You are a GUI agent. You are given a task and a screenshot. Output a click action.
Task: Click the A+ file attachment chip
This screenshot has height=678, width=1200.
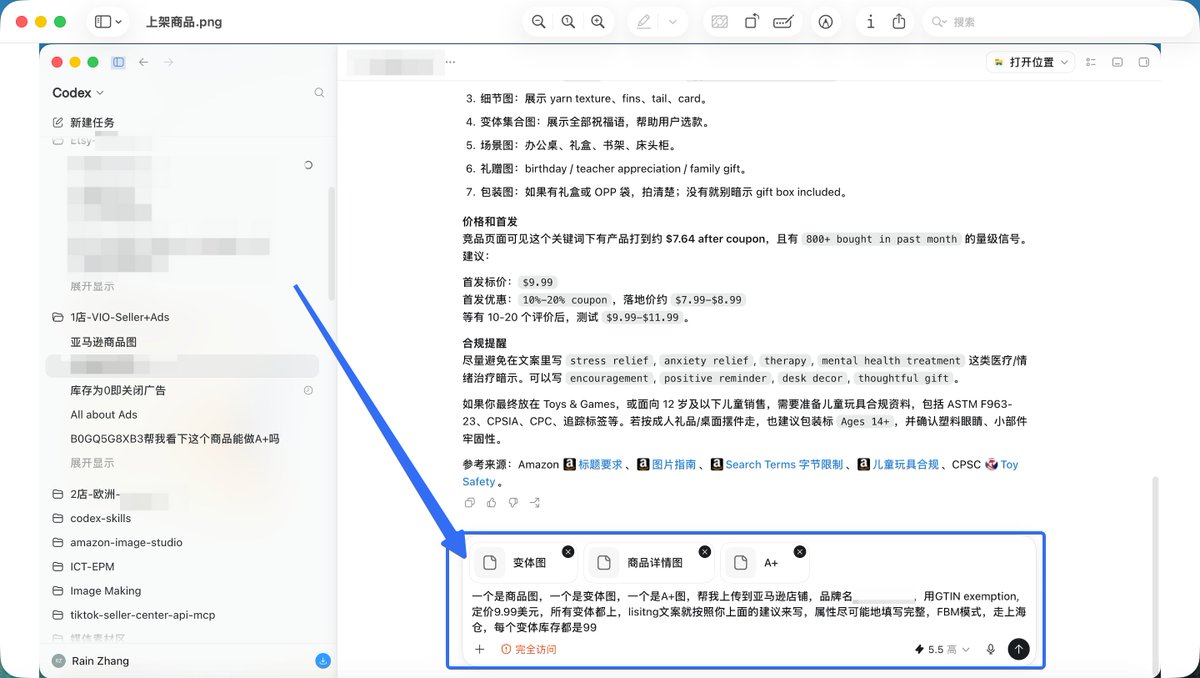764,563
